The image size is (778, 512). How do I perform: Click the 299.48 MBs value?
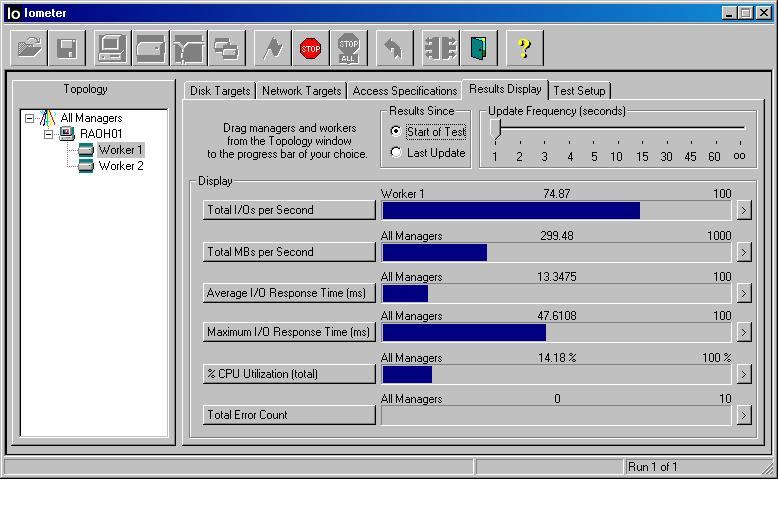point(557,236)
